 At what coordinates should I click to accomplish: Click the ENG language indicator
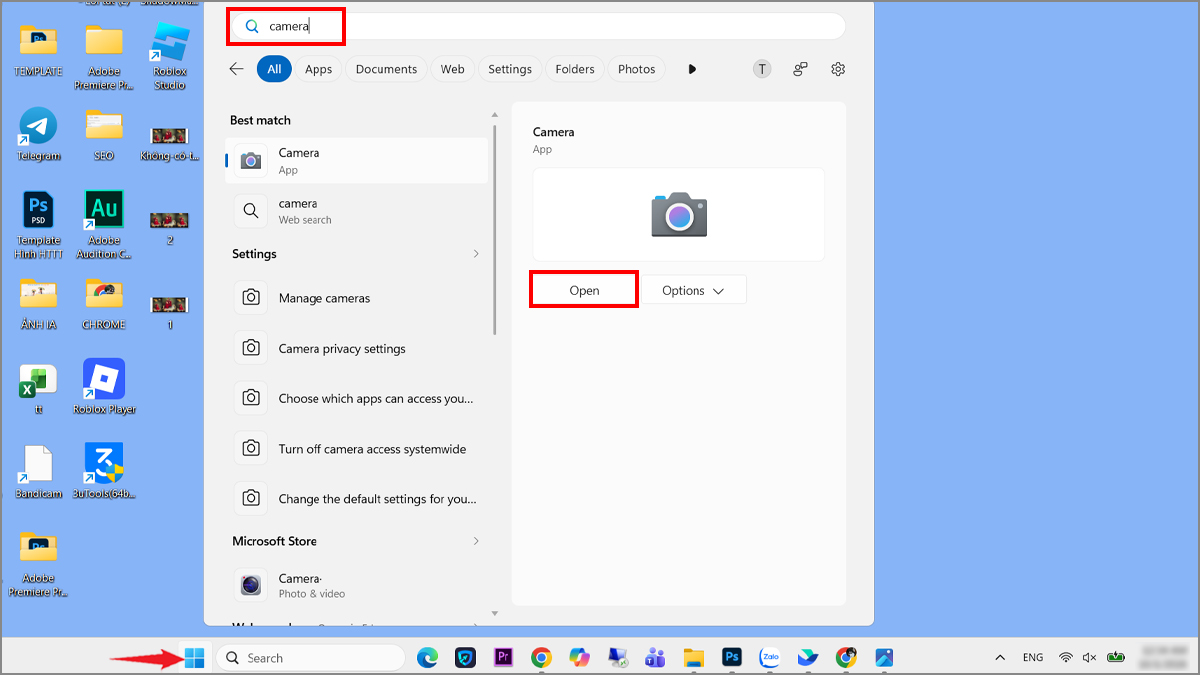(x=1033, y=657)
